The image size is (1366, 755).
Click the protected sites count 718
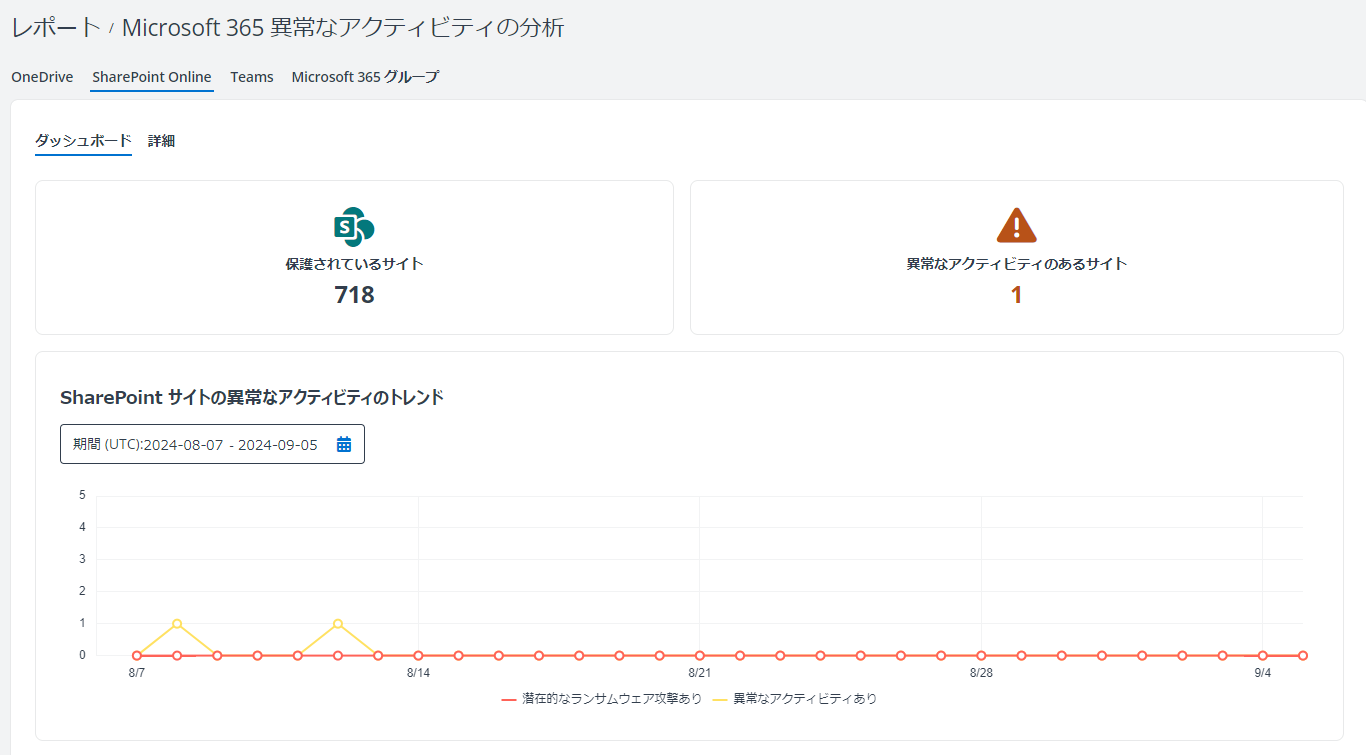click(x=354, y=295)
